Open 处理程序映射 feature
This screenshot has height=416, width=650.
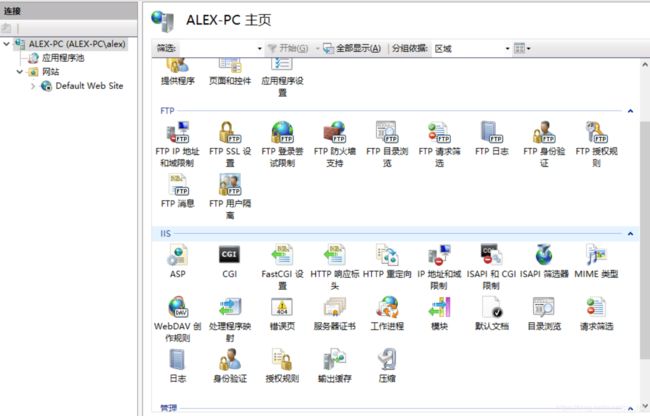[x=230, y=319]
